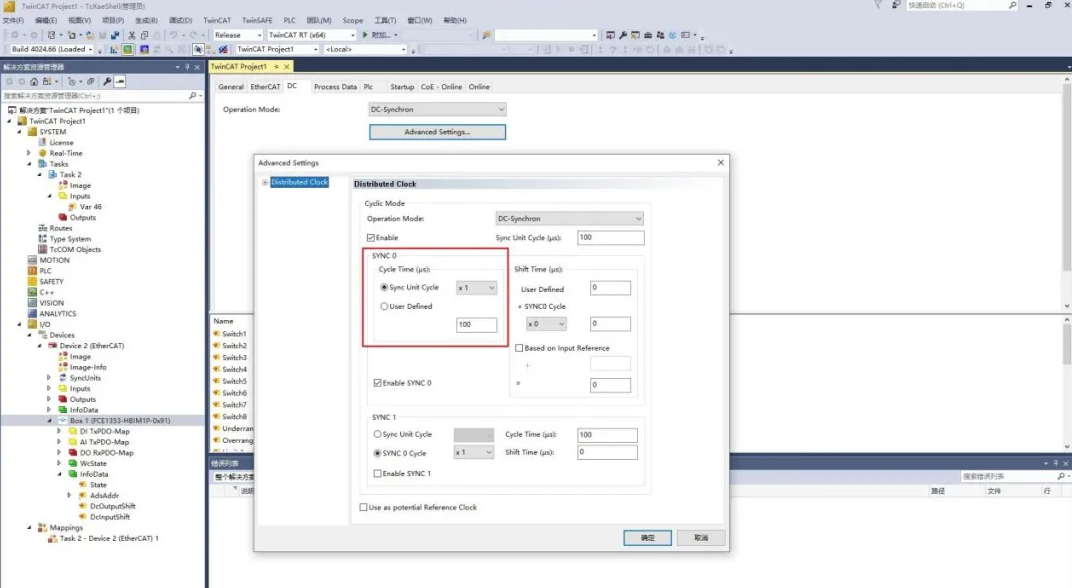Check Use as potential Reference Clock
The height and width of the screenshot is (588, 1072).
point(363,507)
